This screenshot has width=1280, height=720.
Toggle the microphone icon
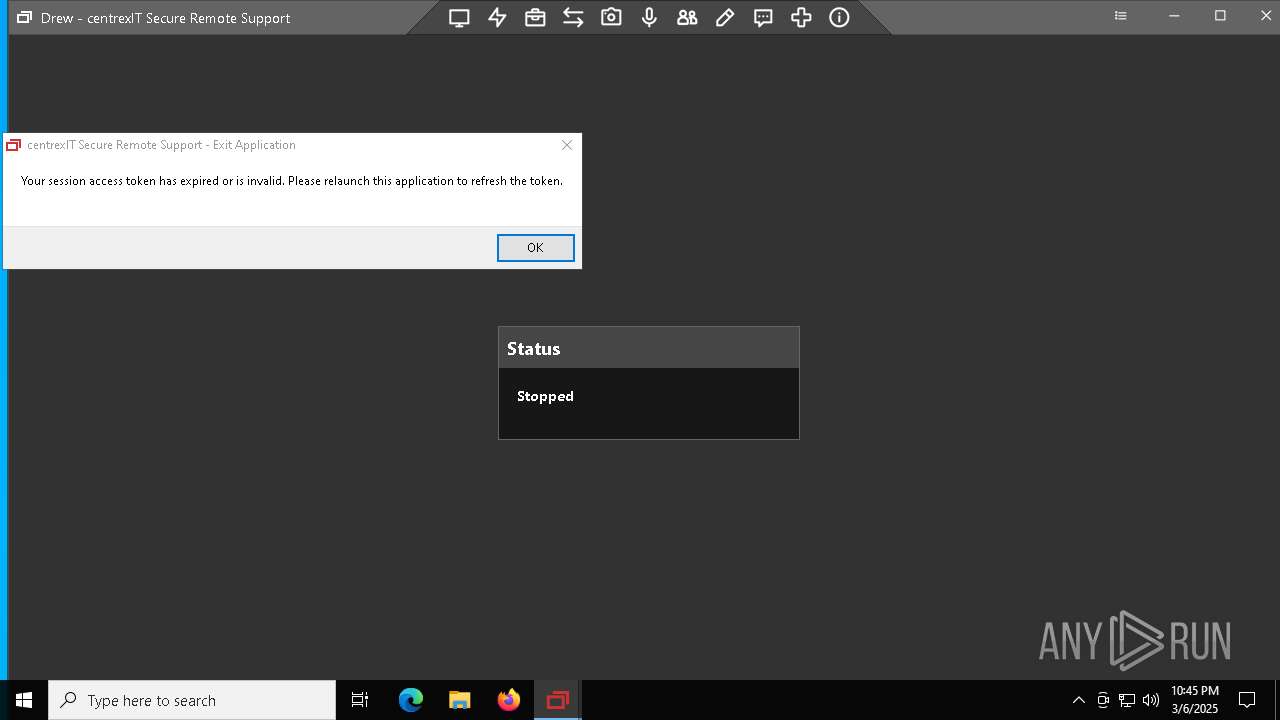point(649,17)
